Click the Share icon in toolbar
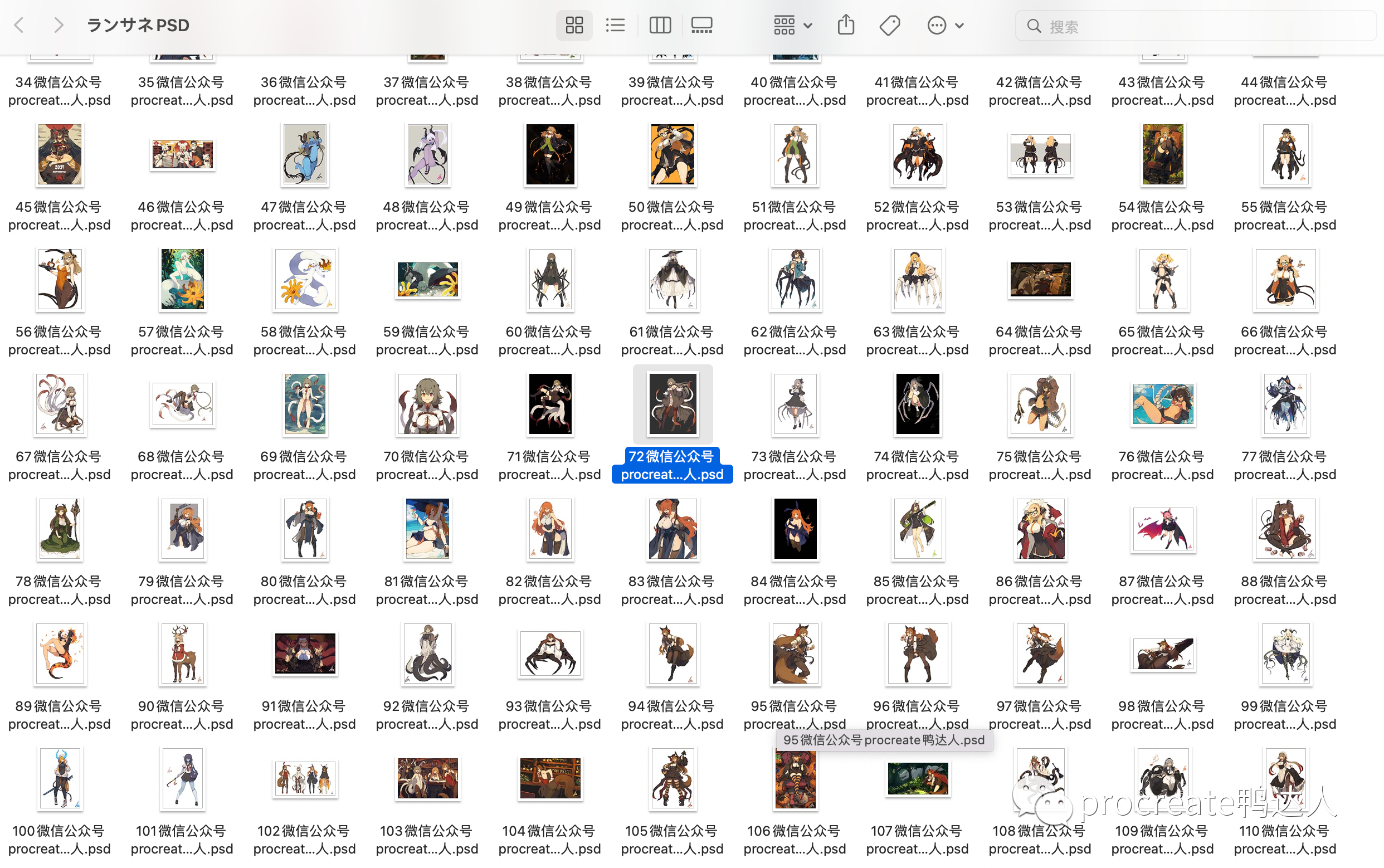Viewport: 1384px width, 868px height. (x=846, y=25)
